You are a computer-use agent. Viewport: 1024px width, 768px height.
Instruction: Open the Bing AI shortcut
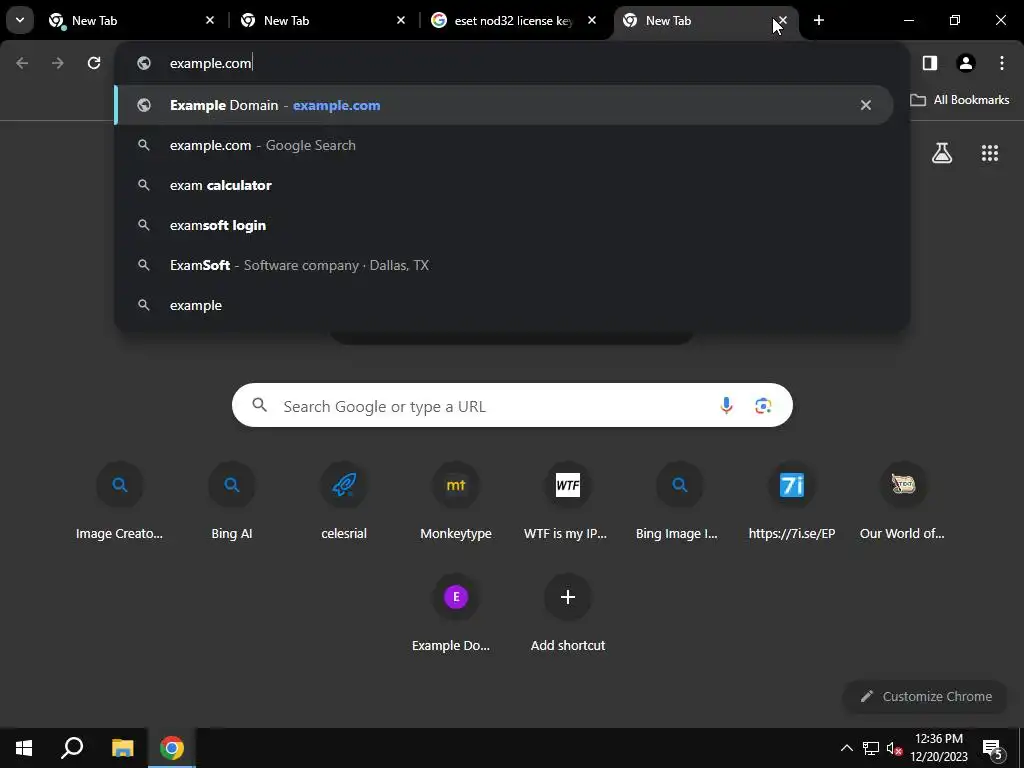point(232,502)
